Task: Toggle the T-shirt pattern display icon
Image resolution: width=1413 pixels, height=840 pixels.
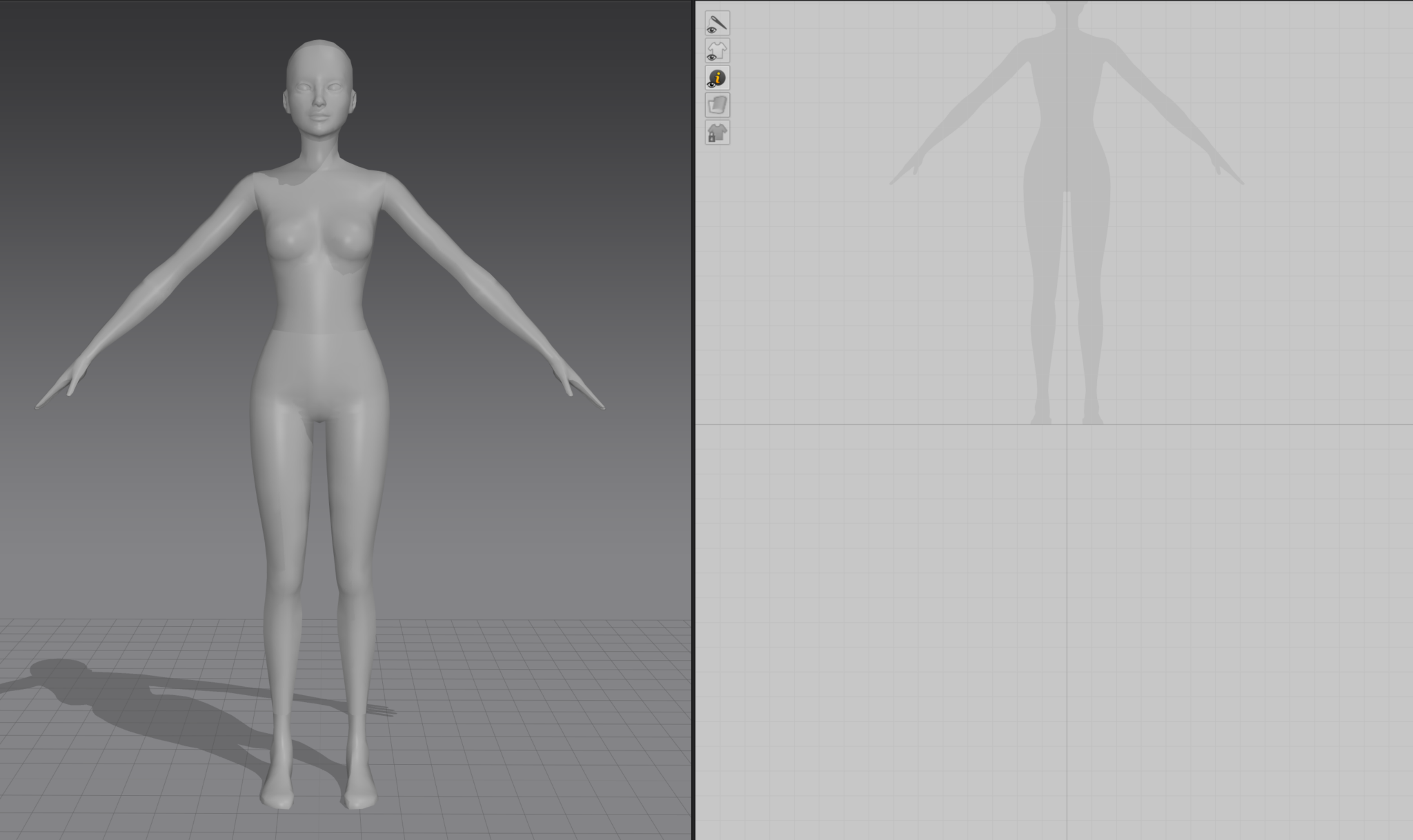Action: [717, 51]
